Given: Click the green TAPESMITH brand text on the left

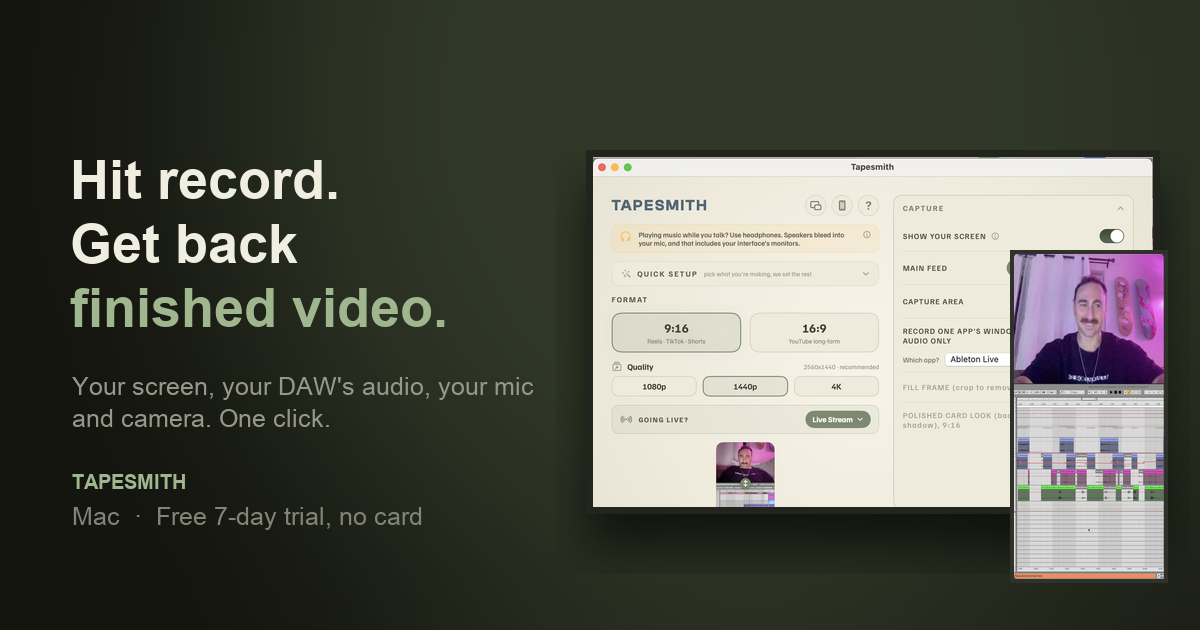Looking at the screenshot, I should (129, 482).
